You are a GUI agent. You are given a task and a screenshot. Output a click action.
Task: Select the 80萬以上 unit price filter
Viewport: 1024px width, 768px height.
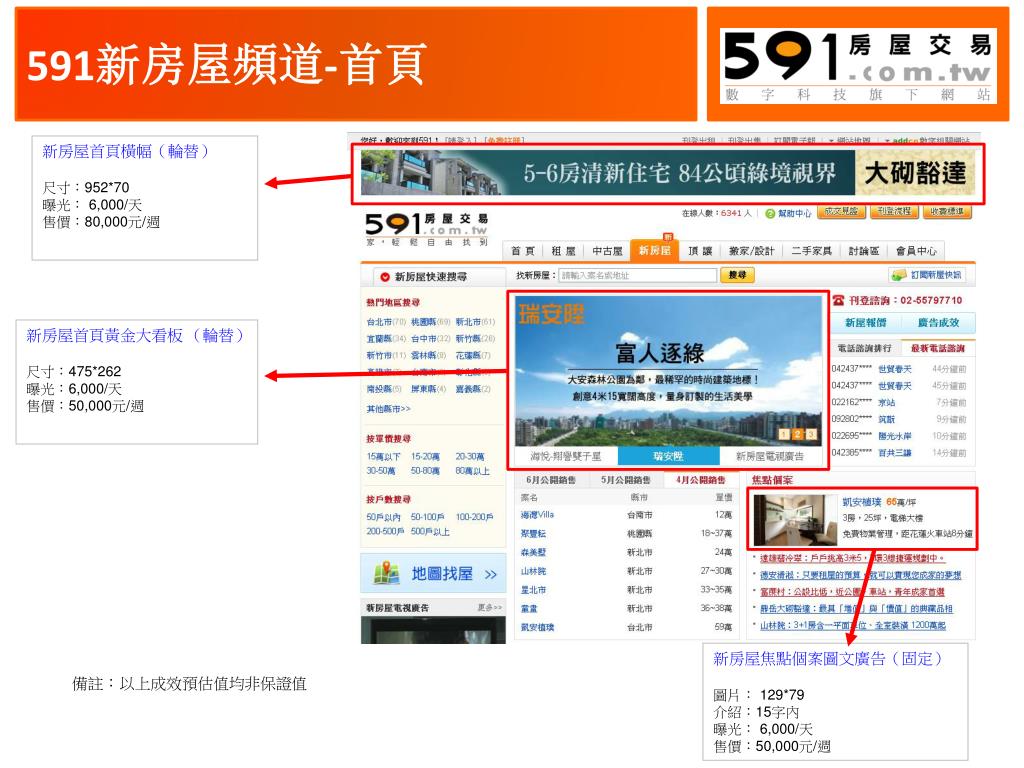[x=472, y=471]
